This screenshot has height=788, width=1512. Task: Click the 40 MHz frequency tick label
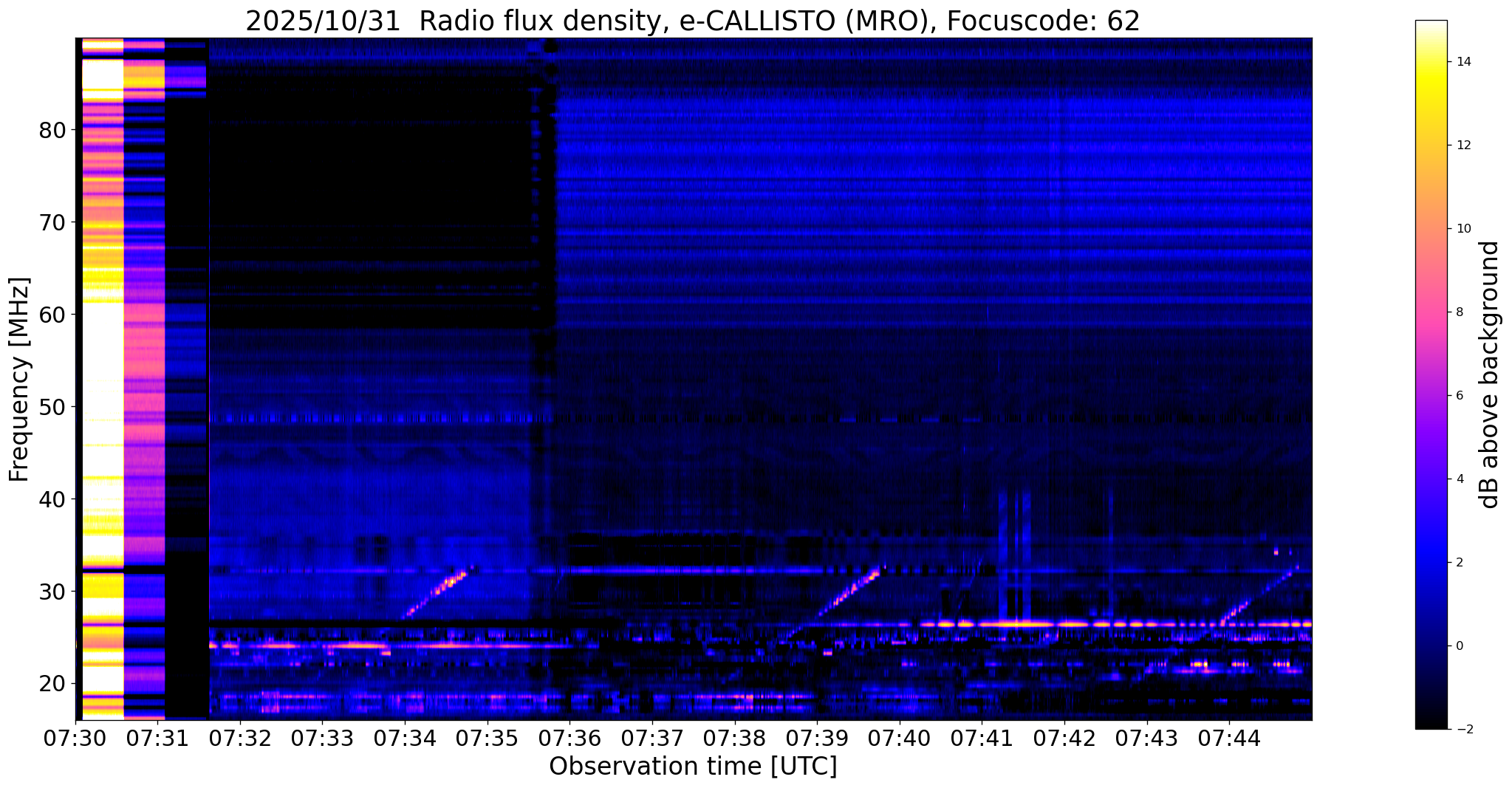pos(52,499)
